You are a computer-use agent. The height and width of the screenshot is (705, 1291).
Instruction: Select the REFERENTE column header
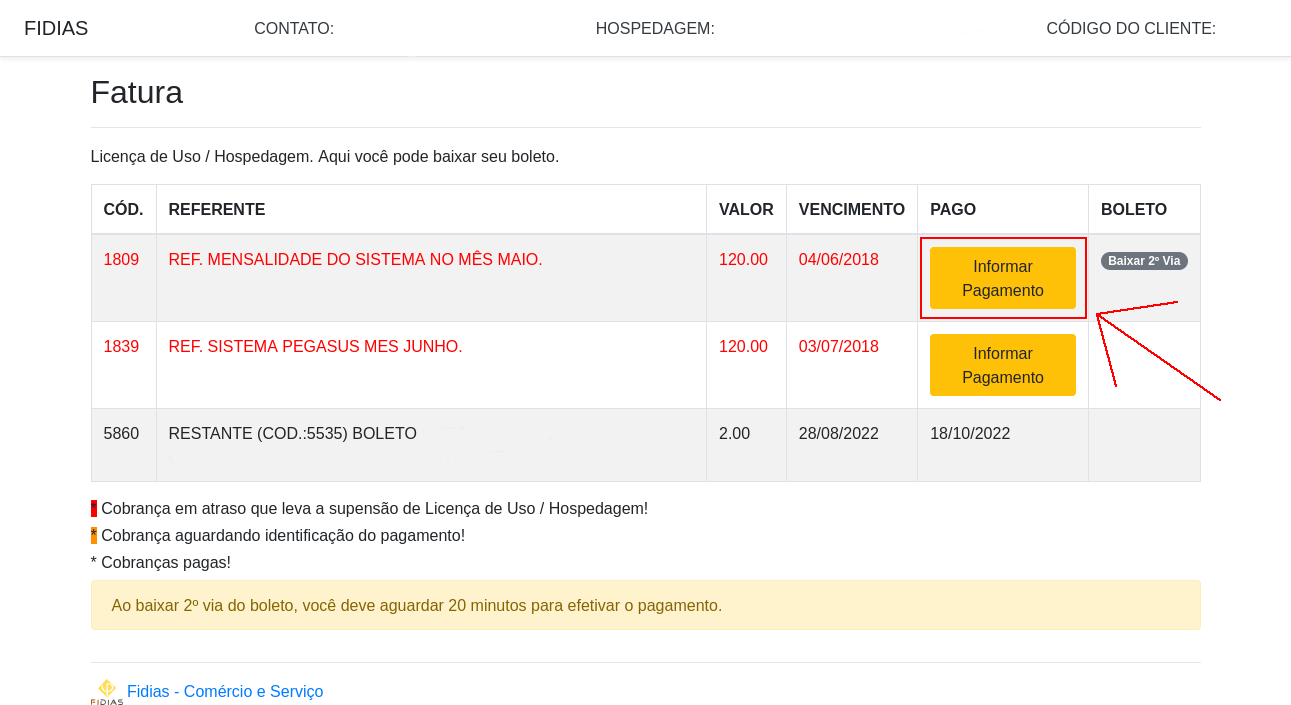click(216, 209)
